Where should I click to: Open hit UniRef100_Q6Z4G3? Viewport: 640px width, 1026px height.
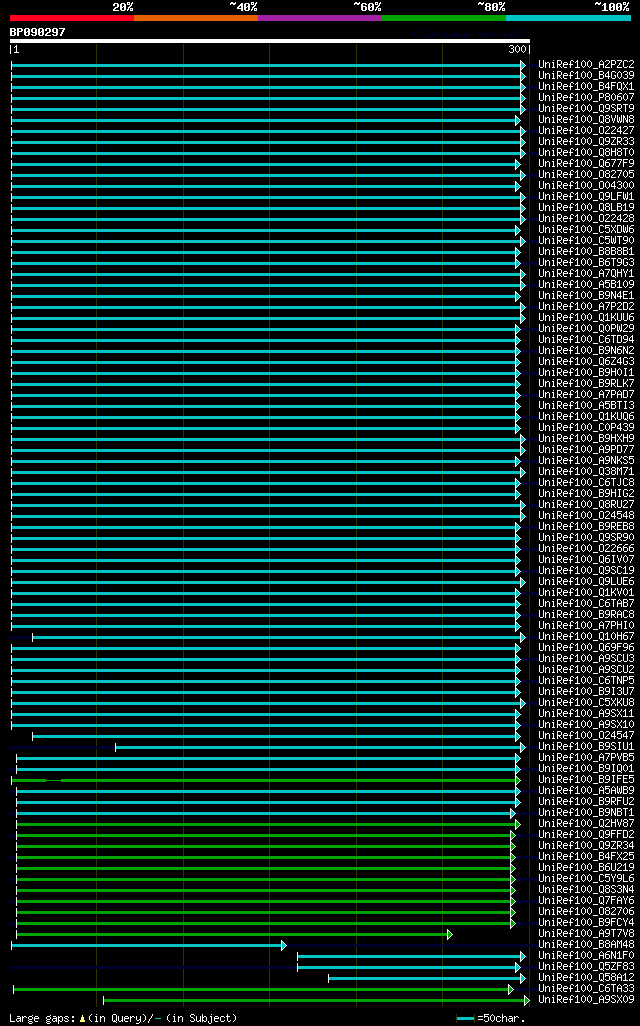[x=586, y=362]
